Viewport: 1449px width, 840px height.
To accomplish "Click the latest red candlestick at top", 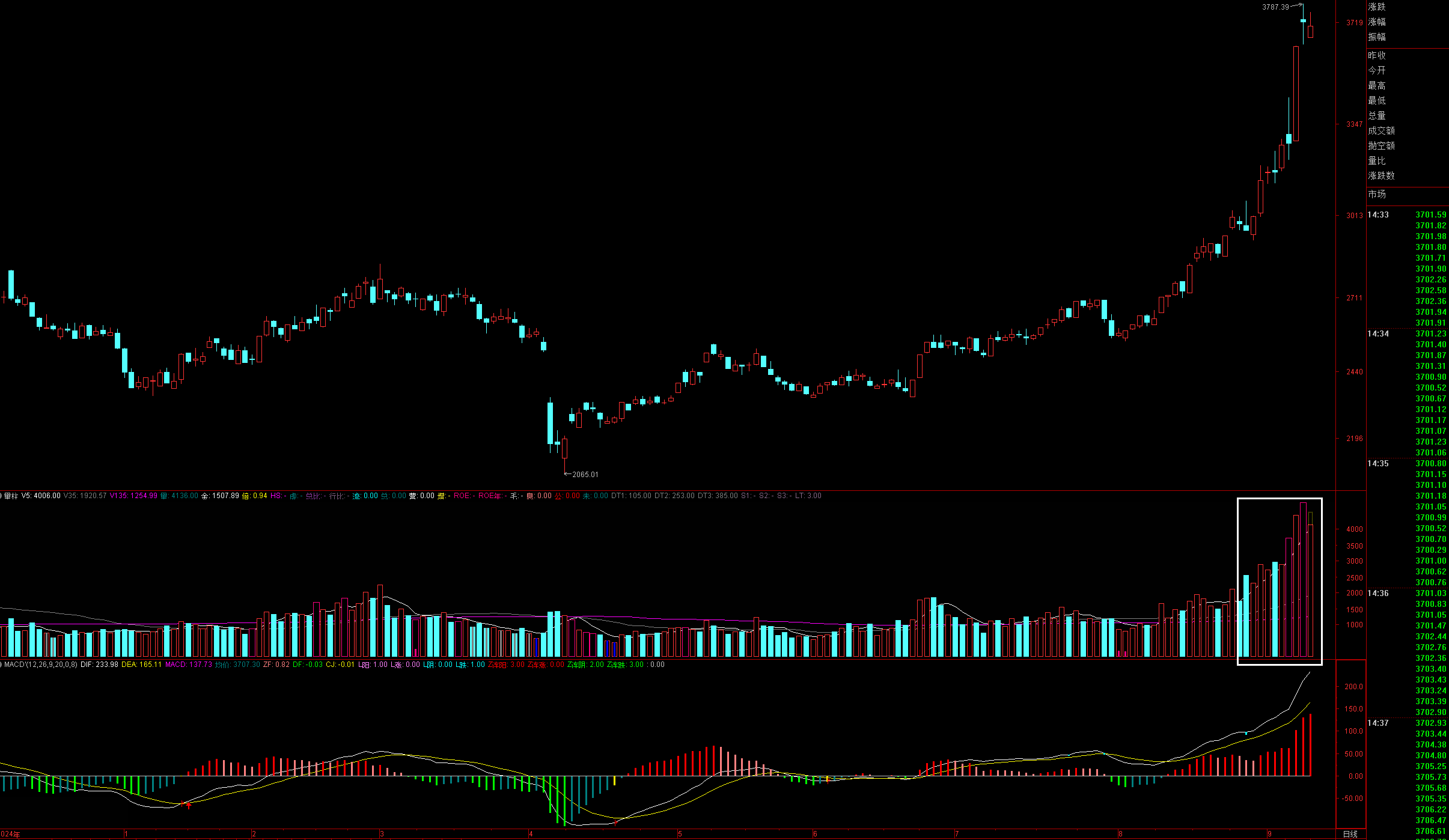I will (1310, 31).
